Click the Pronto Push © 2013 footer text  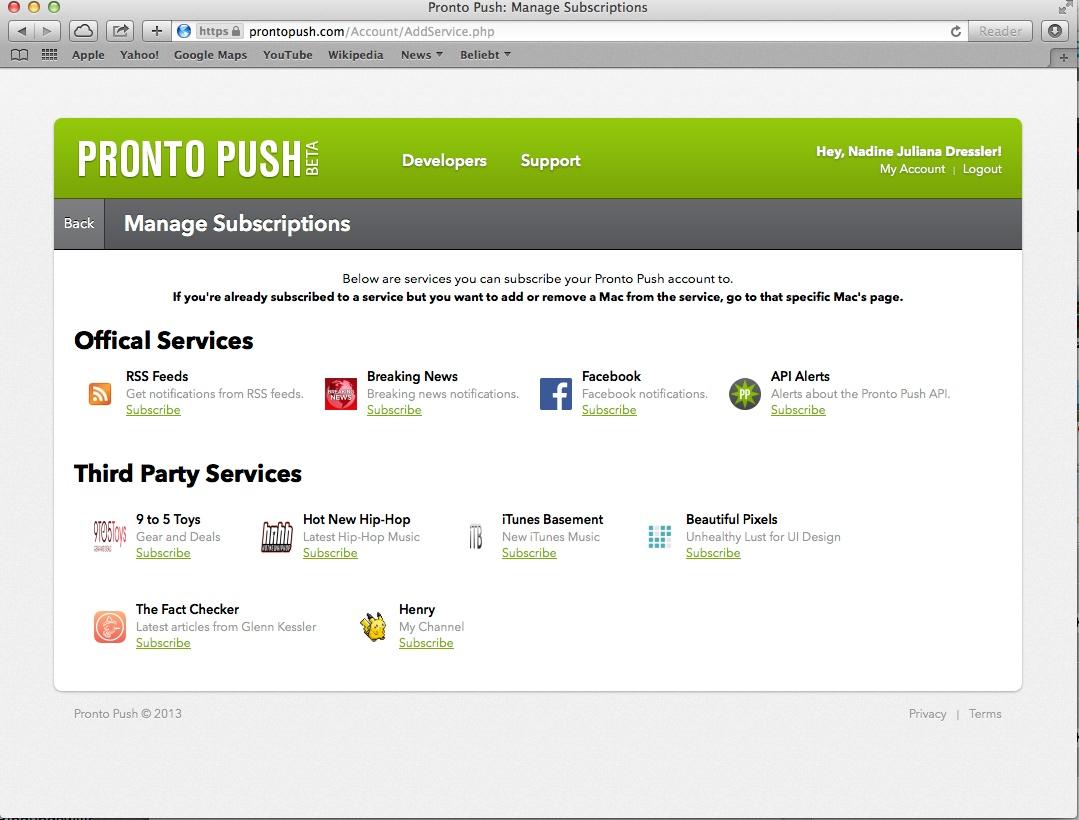[x=128, y=714]
